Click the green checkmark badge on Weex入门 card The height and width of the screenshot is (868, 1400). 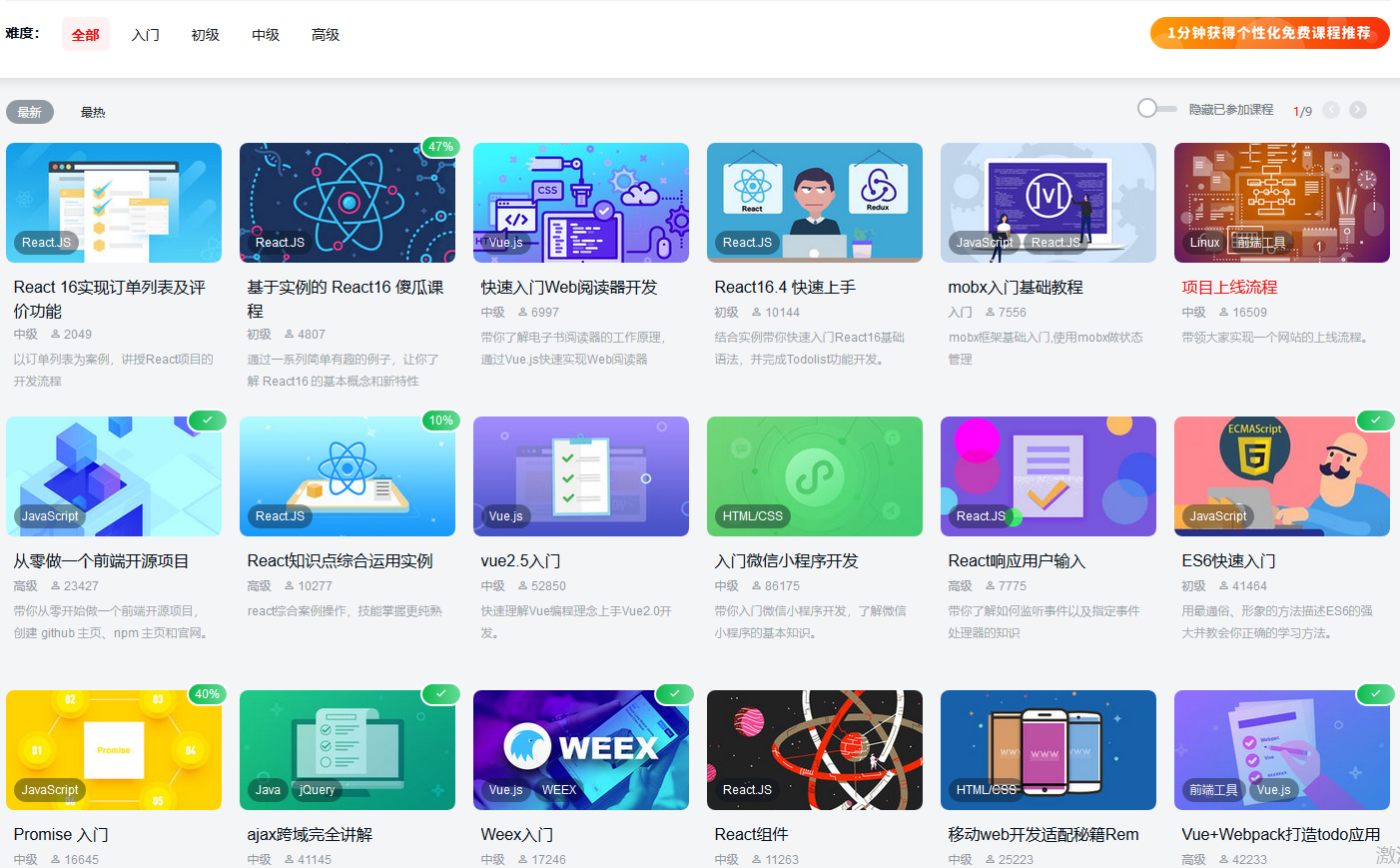click(x=674, y=693)
